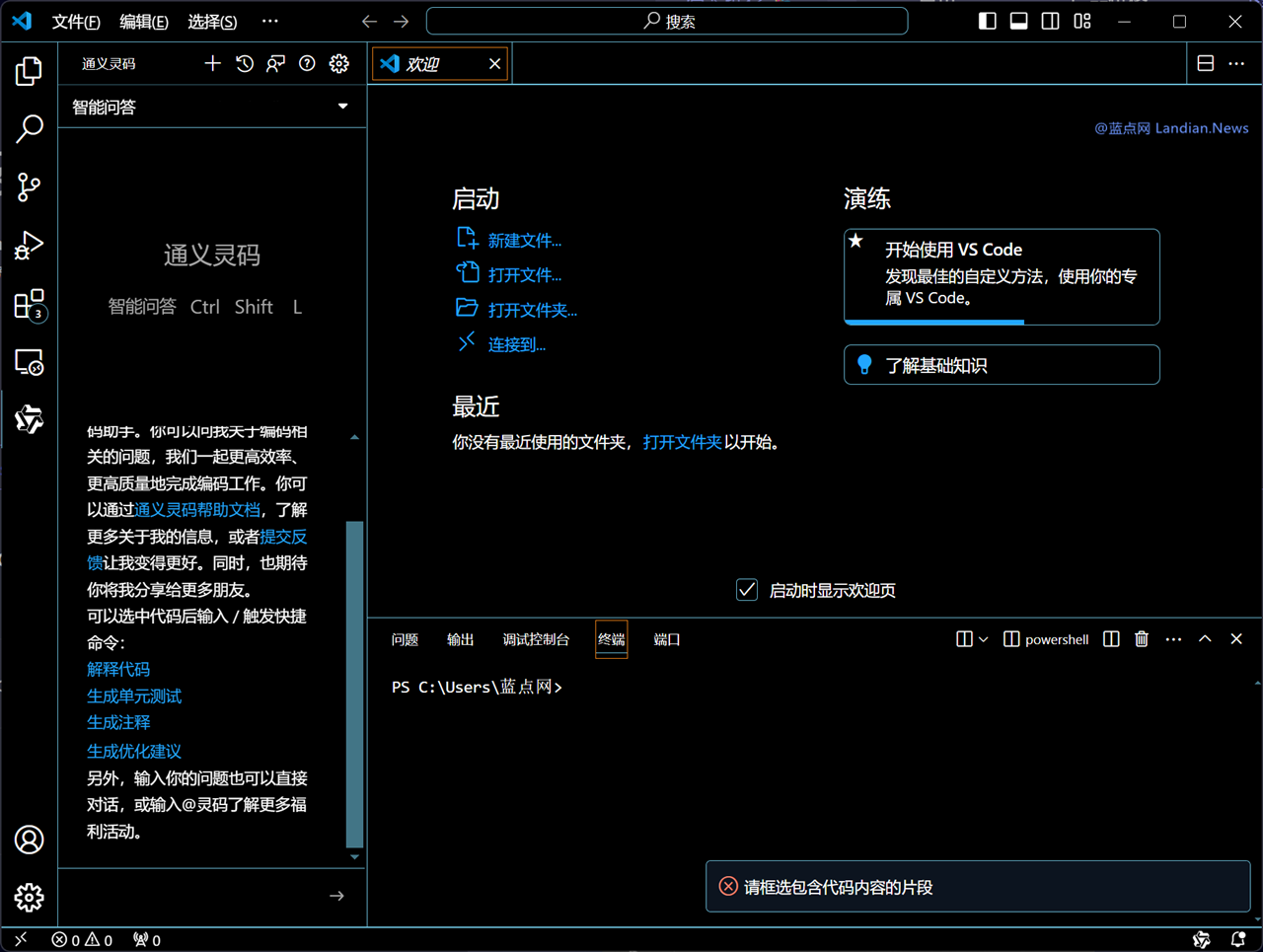Start a new chat with plus icon
This screenshot has height=952, width=1263.
click(x=212, y=64)
